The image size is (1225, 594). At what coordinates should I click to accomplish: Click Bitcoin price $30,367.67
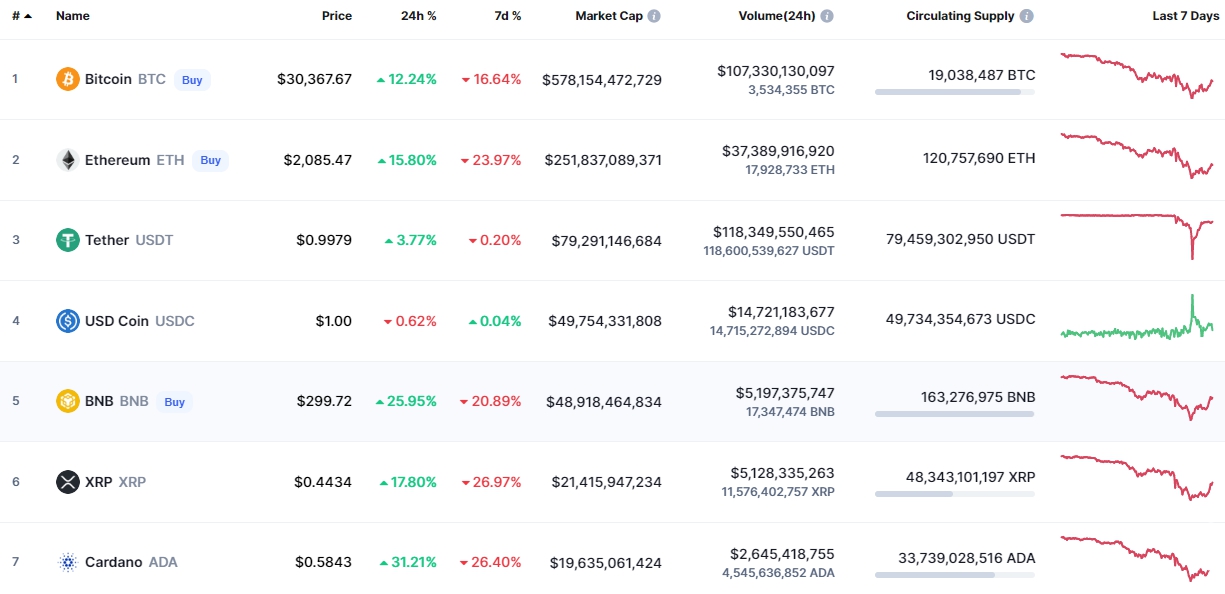click(315, 79)
